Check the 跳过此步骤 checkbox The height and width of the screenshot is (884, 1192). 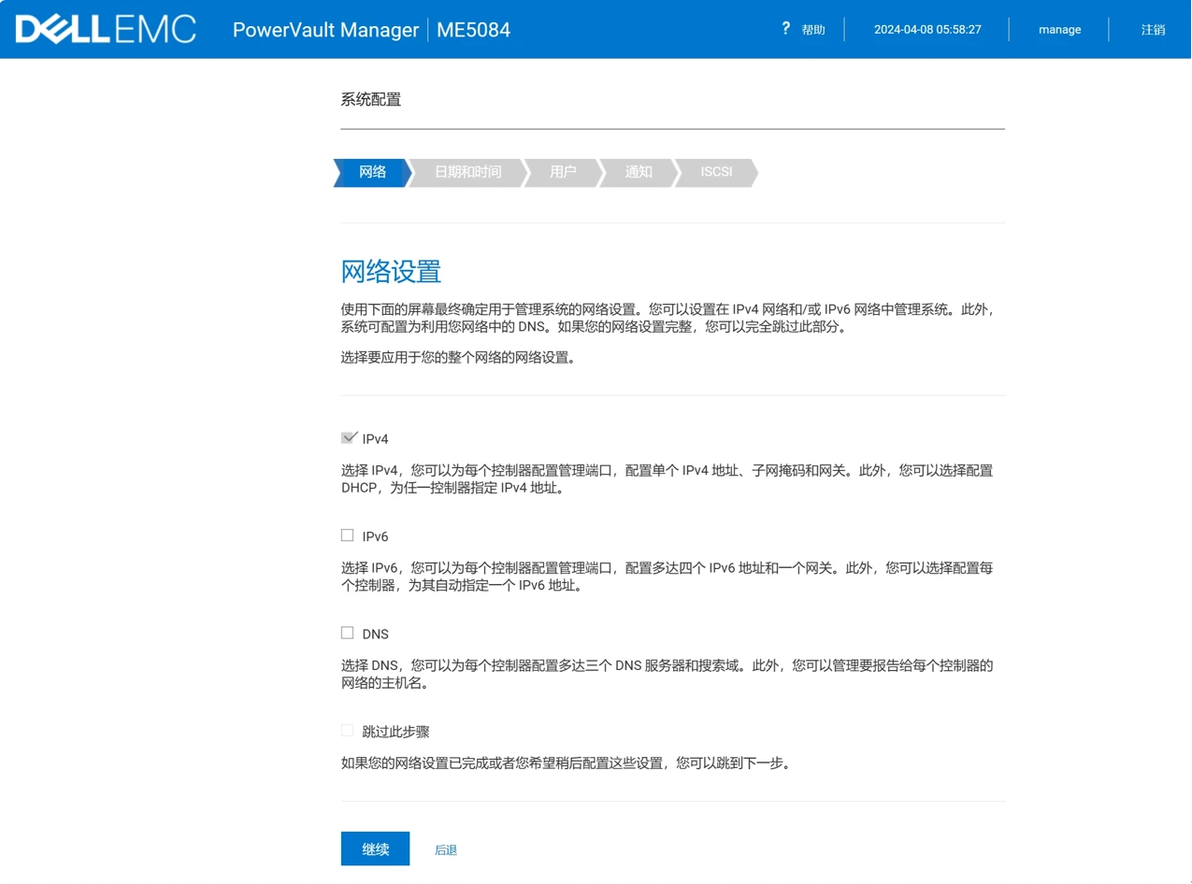pyautogui.click(x=347, y=730)
